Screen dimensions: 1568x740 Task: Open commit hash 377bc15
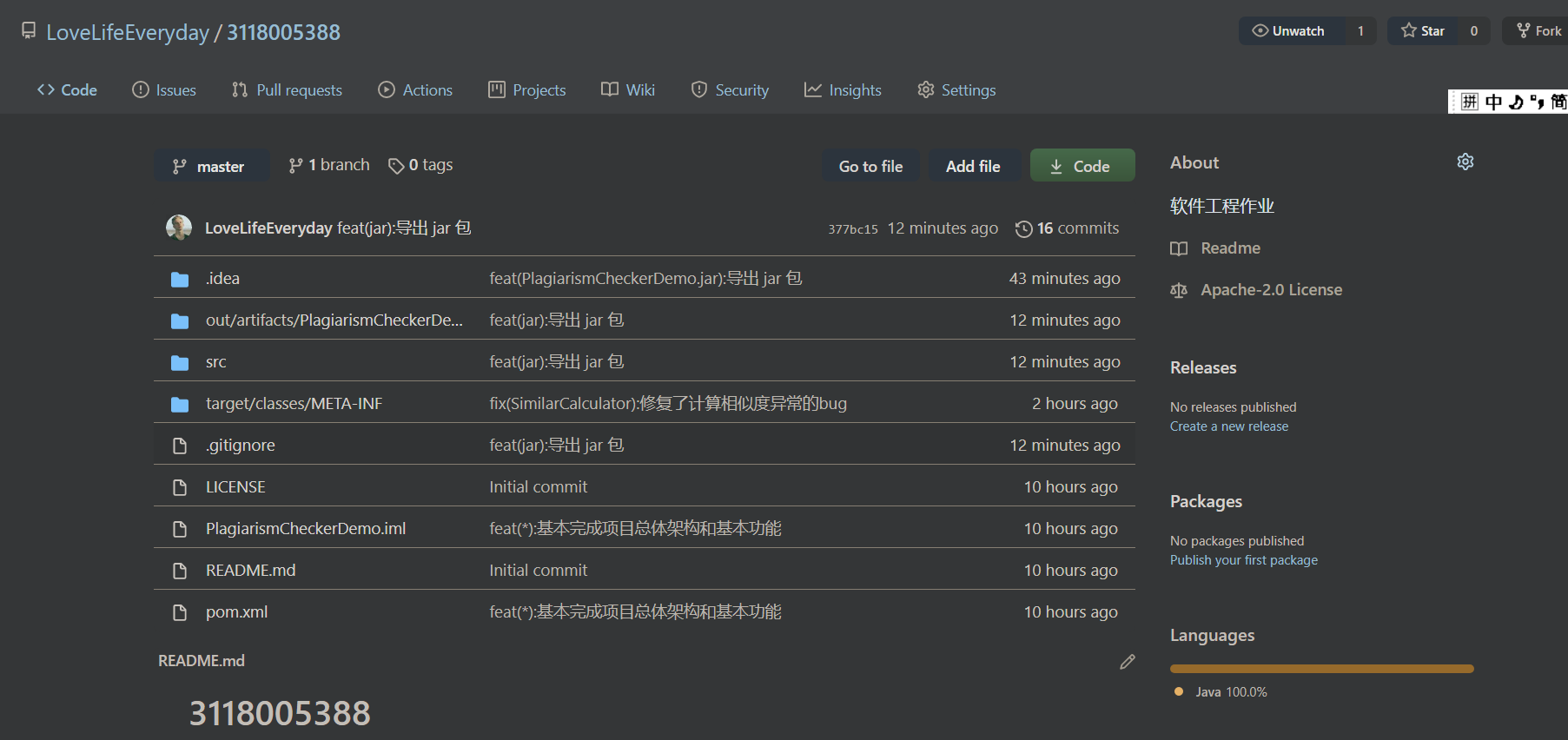(853, 229)
